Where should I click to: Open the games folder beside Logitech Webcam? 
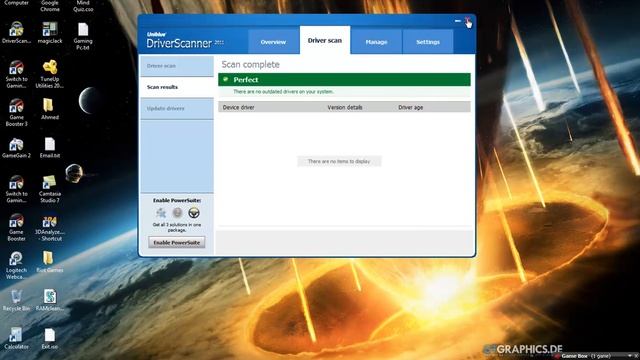(50, 262)
